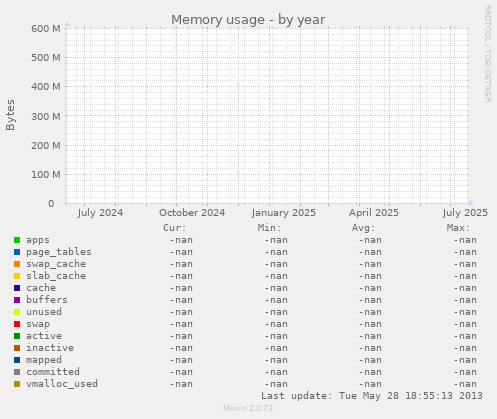
Task: Select the 'vmalloc_used' legend label
Action: 62,384
